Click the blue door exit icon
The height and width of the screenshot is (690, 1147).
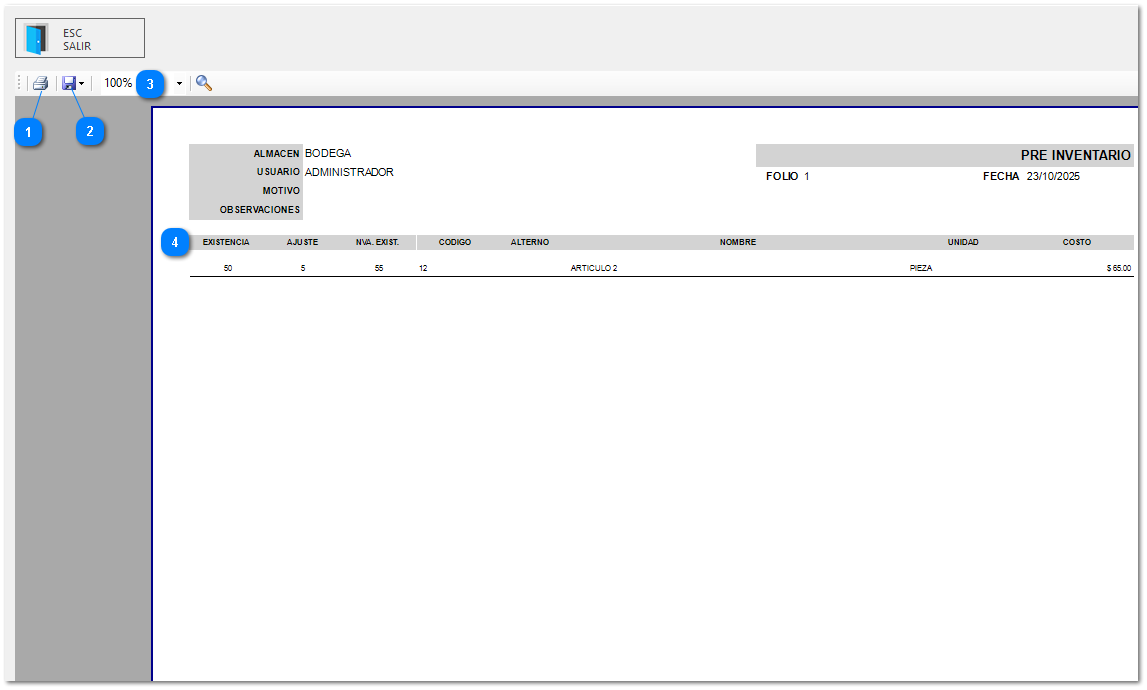(x=37, y=38)
